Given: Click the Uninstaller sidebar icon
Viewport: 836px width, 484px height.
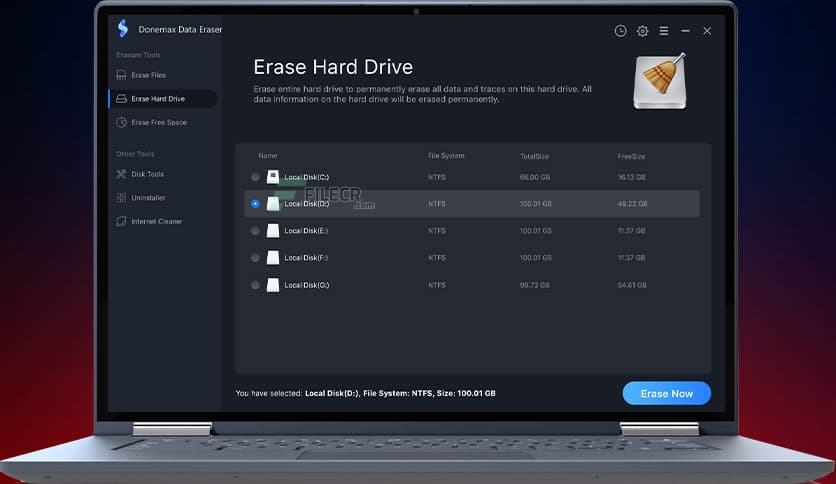Looking at the screenshot, I should (122, 198).
